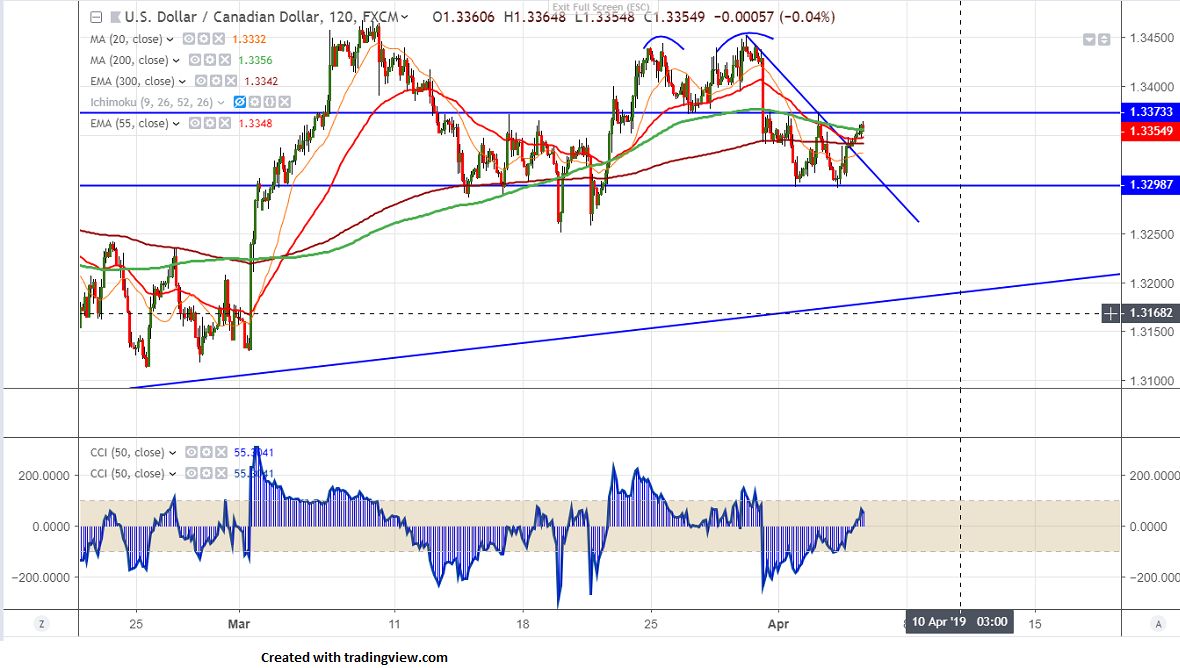Viewport: 1180px width, 668px height.
Task: Click the flag icon beside U.S. Dollar title
Action: pyautogui.click(x=115, y=17)
